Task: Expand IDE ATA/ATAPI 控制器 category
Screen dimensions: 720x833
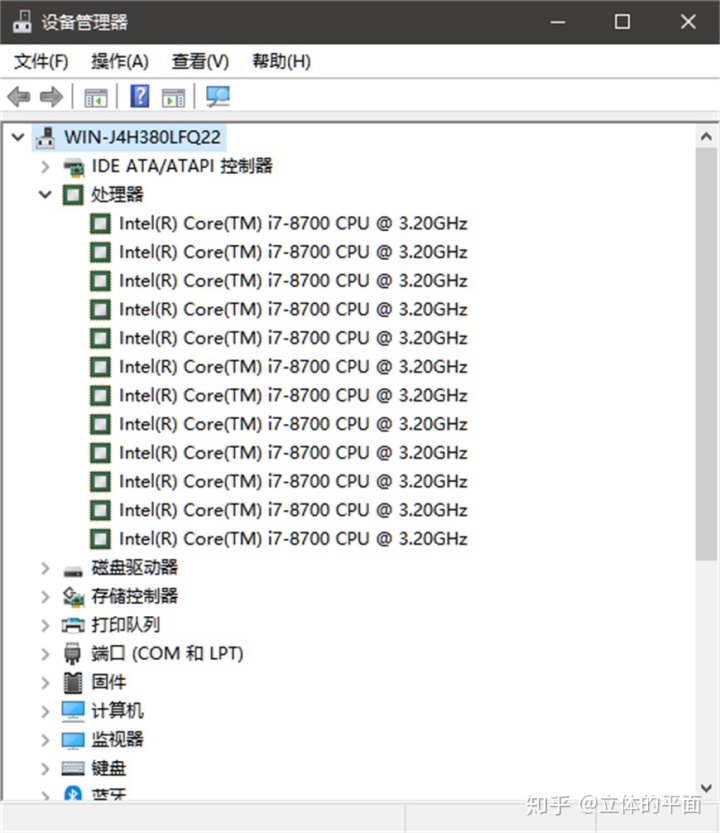Action: pyautogui.click(x=46, y=167)
